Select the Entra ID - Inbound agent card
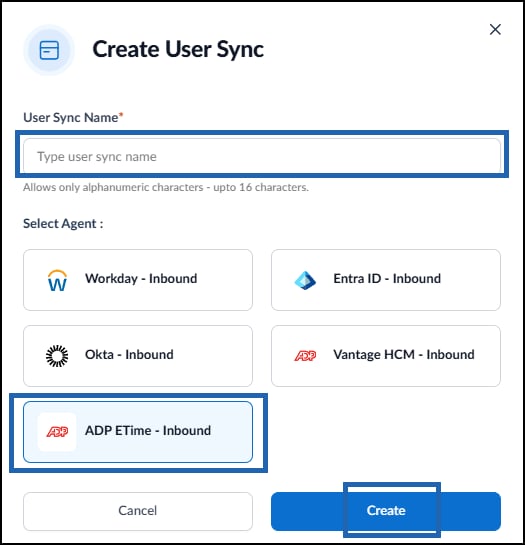525x545 pixels. click(x=386, y=280)
